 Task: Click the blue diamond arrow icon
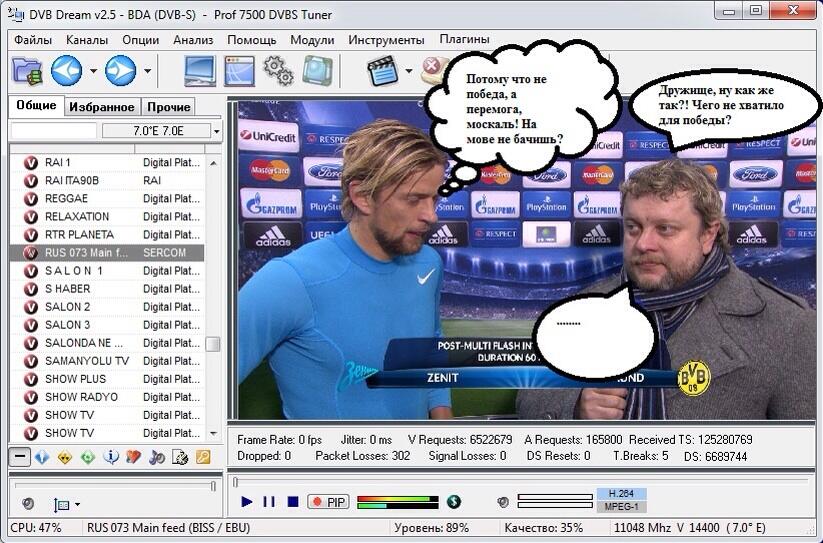click(x=42, y=457)
